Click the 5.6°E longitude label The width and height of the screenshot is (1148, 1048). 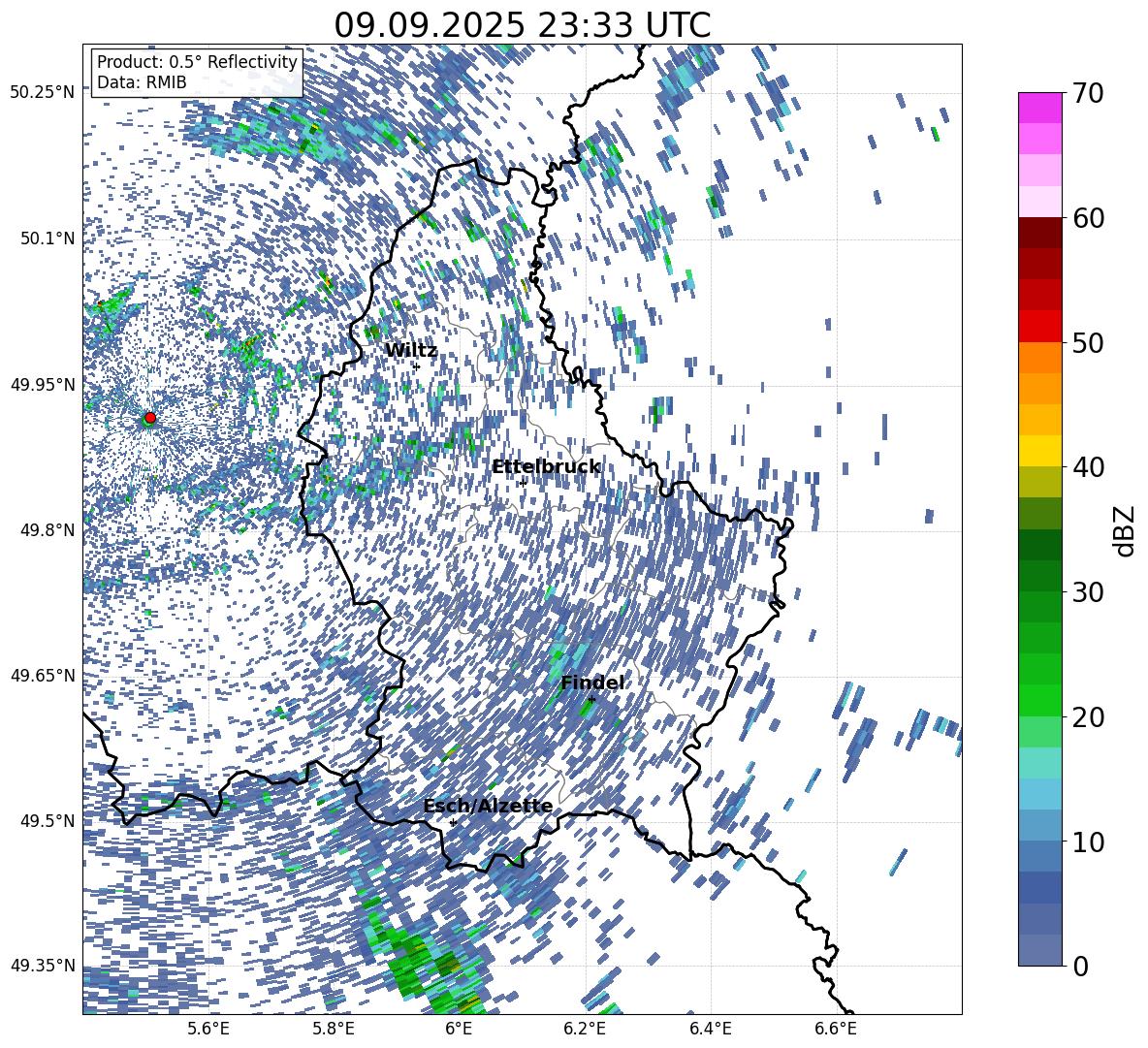(x=208, y=1029)
